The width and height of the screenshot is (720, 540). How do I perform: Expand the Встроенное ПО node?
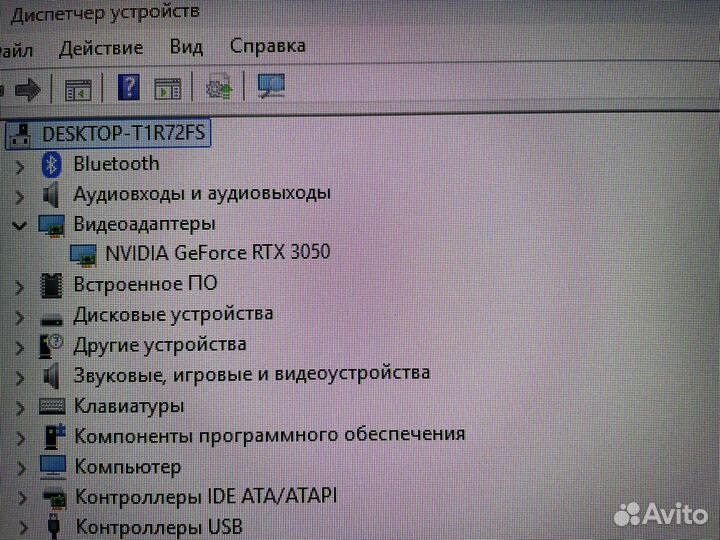(x=19, y=287)
